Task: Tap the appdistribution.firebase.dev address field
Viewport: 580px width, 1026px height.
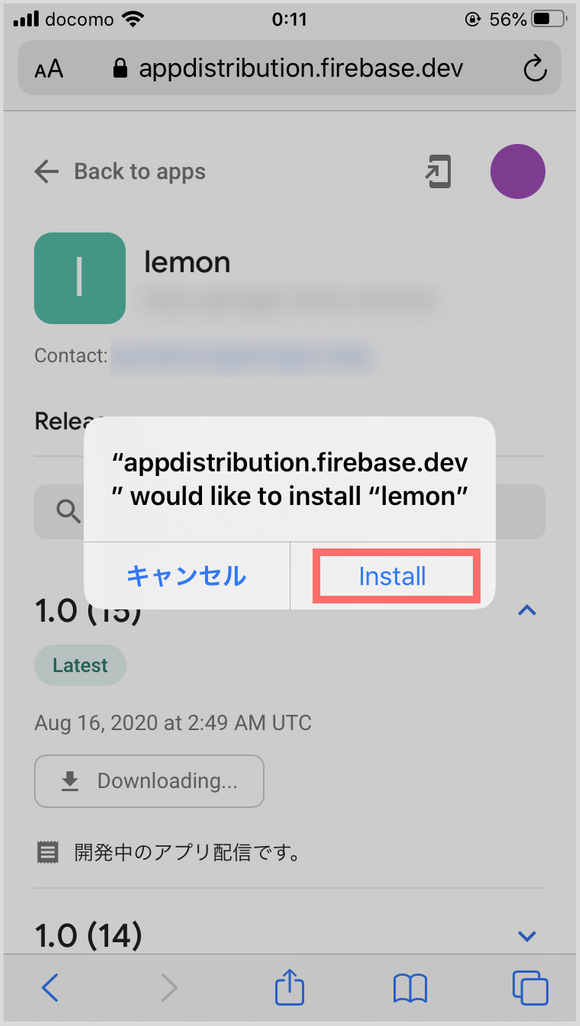Action: click(x=289, y=69)
